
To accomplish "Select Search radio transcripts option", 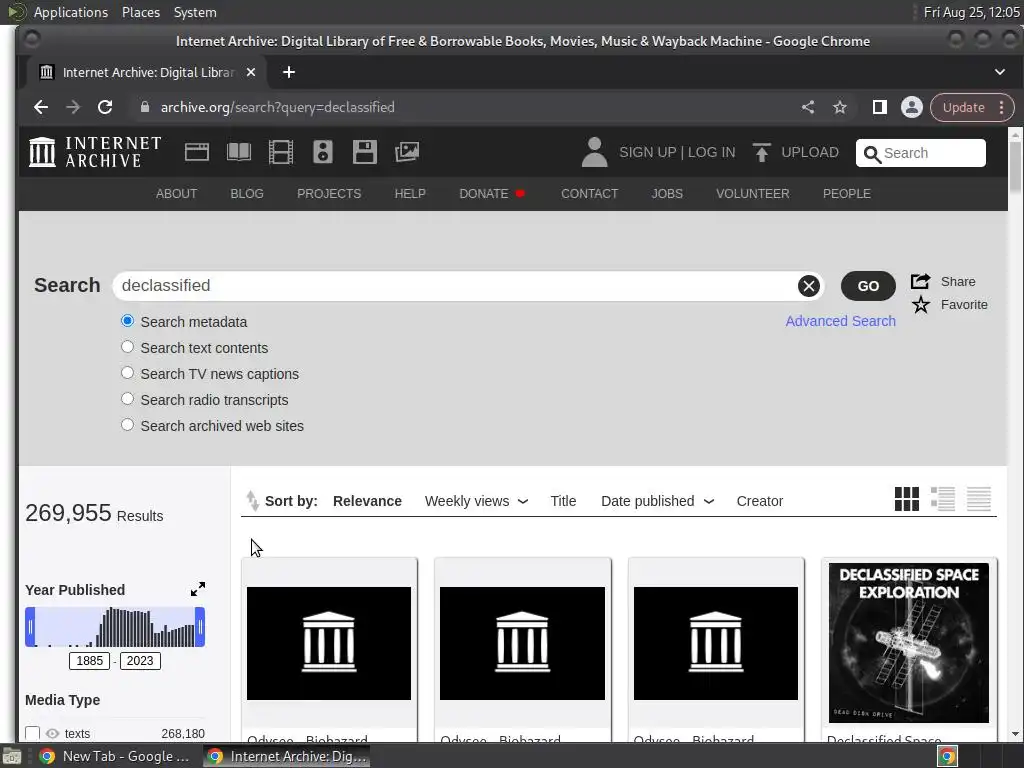I will pos(127,399).
